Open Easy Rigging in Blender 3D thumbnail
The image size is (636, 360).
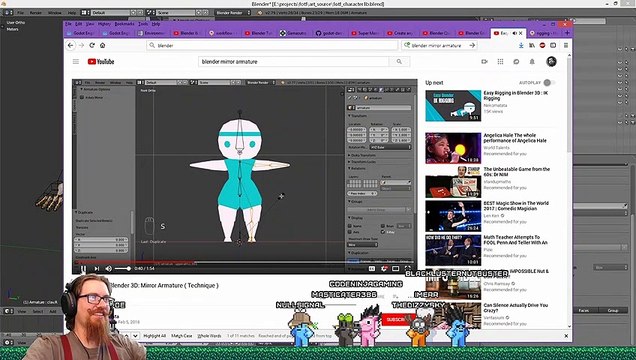pos(453,106)
